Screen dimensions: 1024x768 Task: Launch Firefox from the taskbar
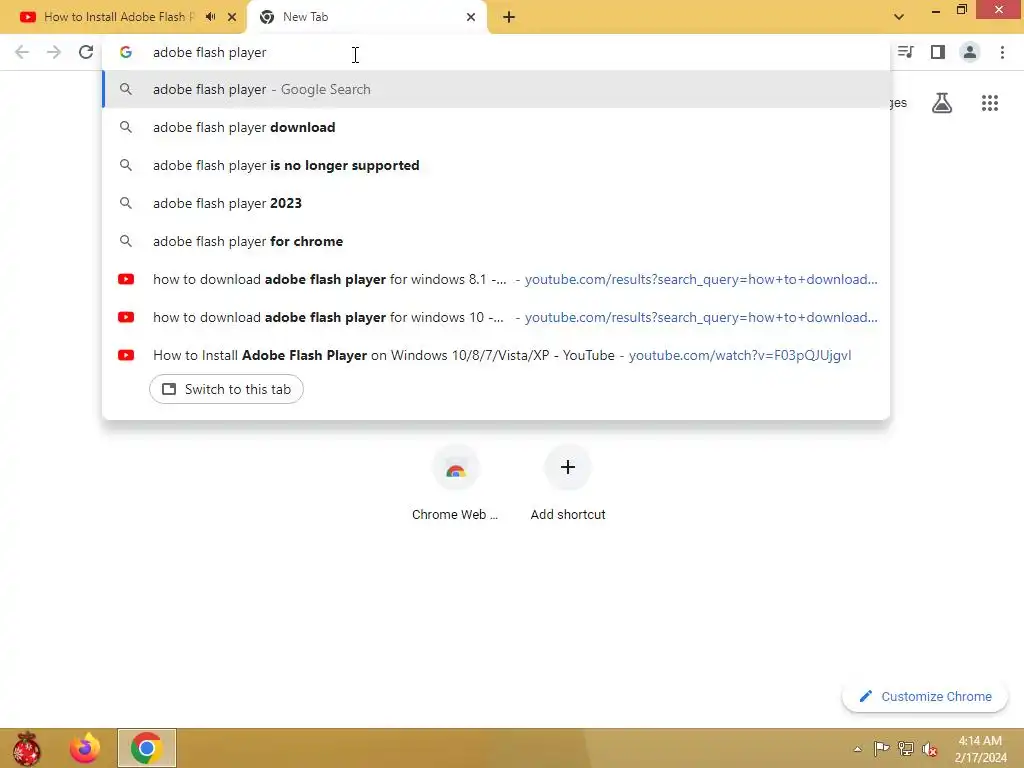[85, 748]
